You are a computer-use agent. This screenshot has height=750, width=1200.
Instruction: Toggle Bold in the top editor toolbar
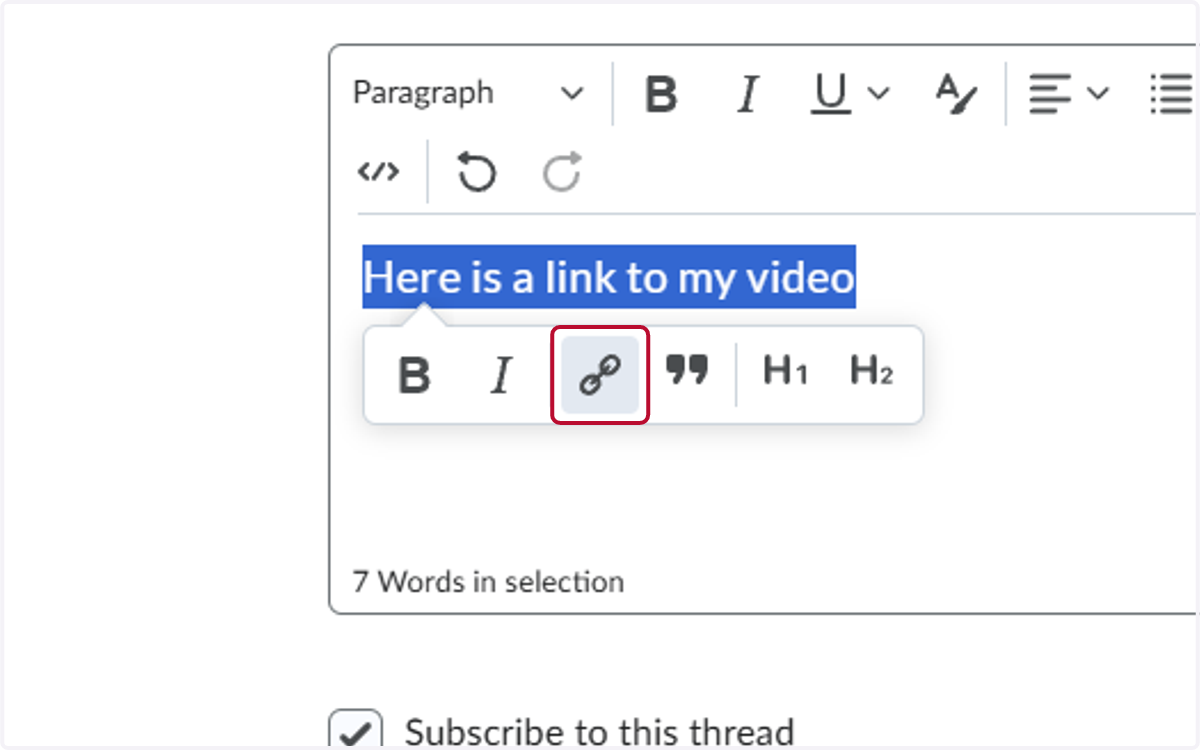661,94
